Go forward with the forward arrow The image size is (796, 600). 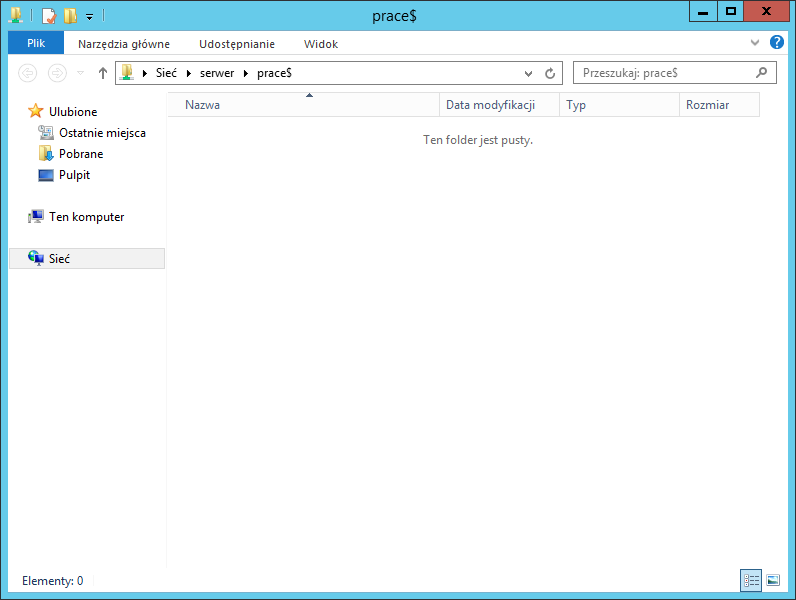tap(57, 73)
